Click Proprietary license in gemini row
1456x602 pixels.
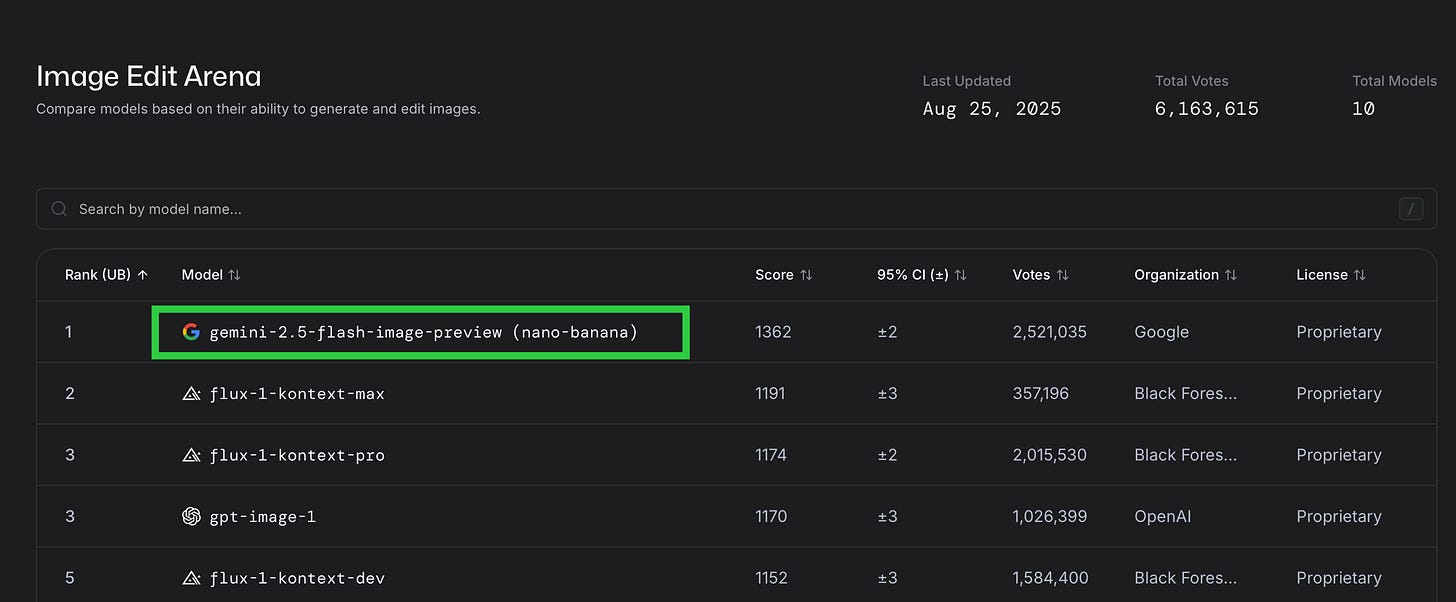coord(1339,332)
